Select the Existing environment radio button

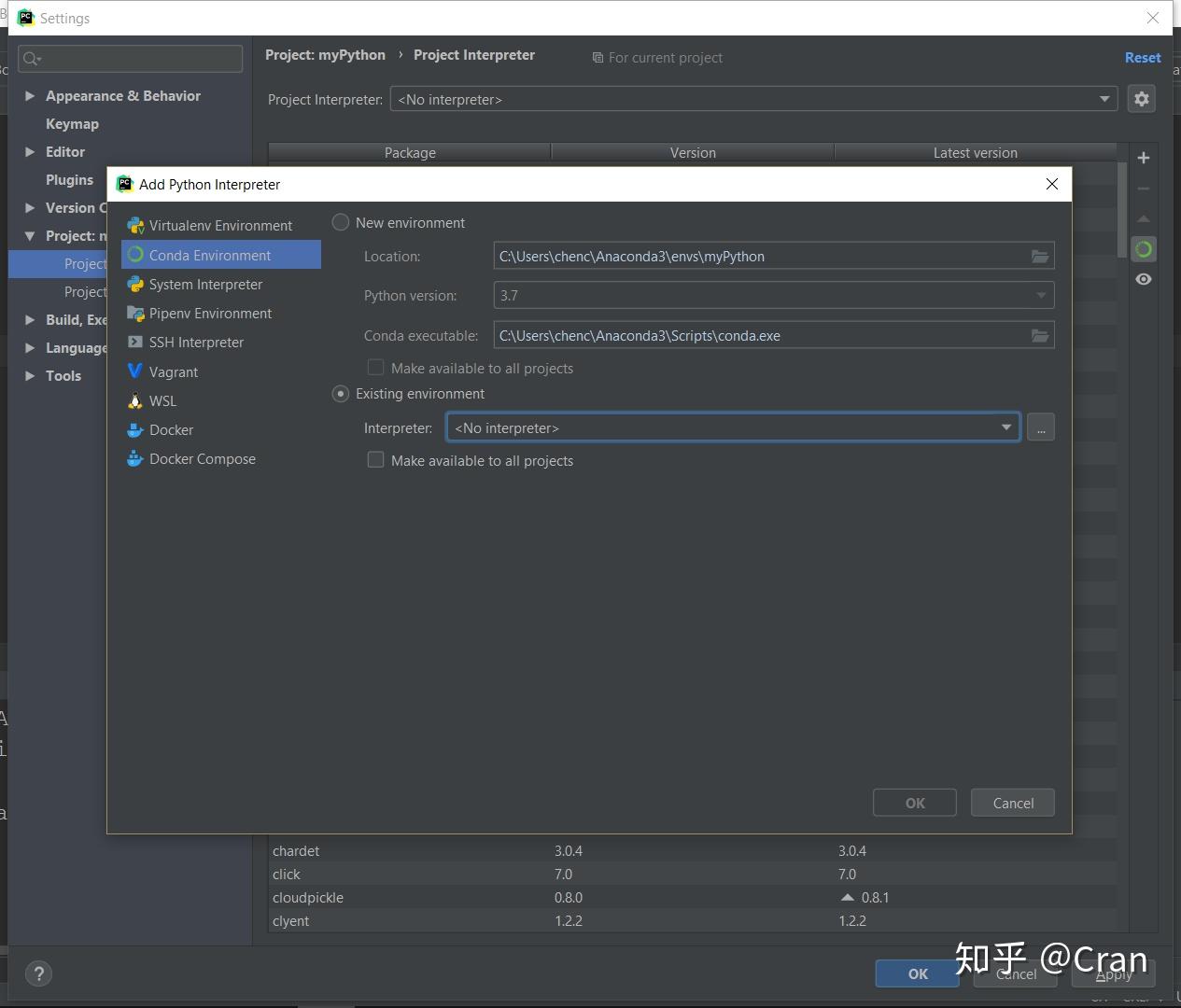tap(341, 394)
